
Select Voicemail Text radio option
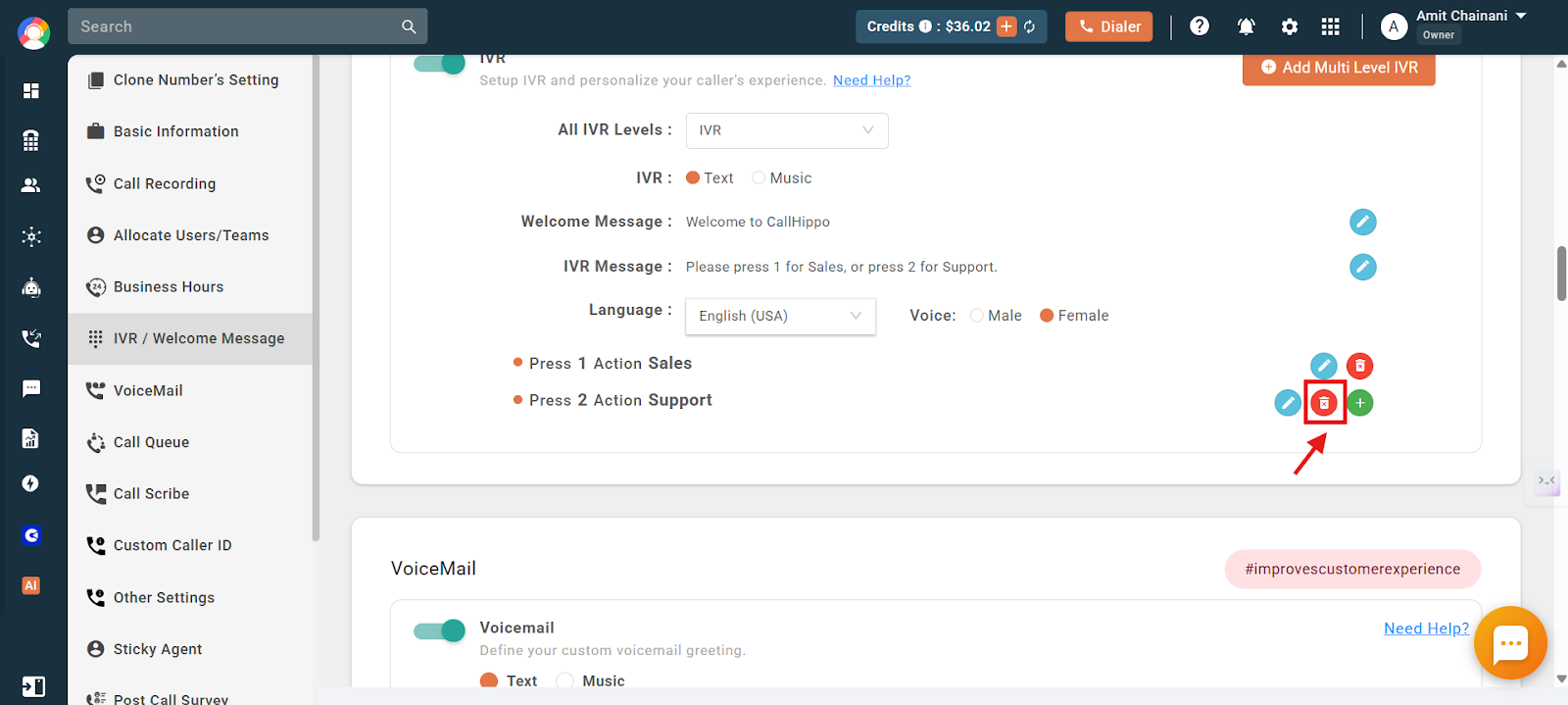tap(489, 680)
